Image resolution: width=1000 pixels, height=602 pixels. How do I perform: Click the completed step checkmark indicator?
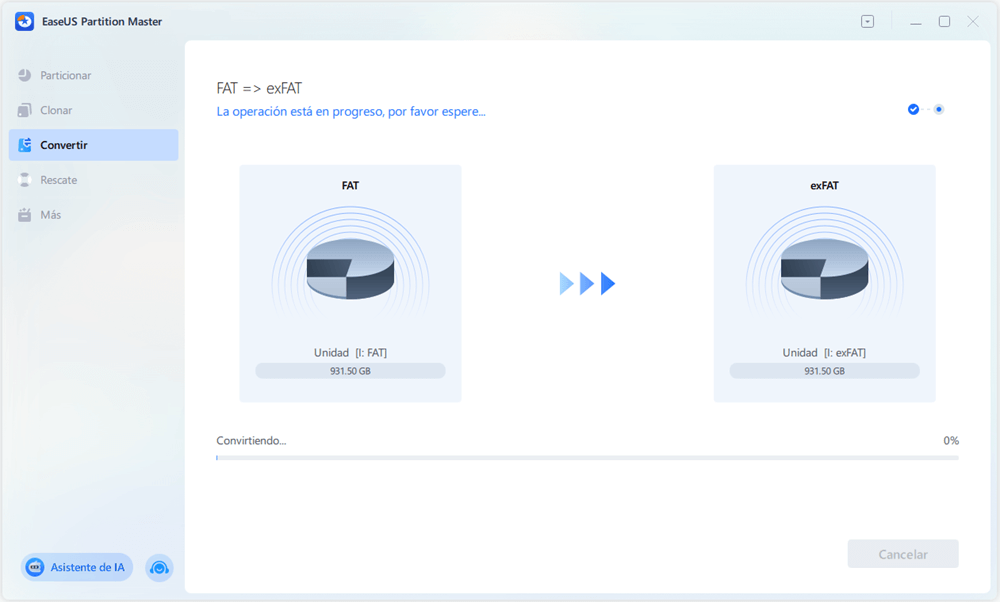coord(913,109)
